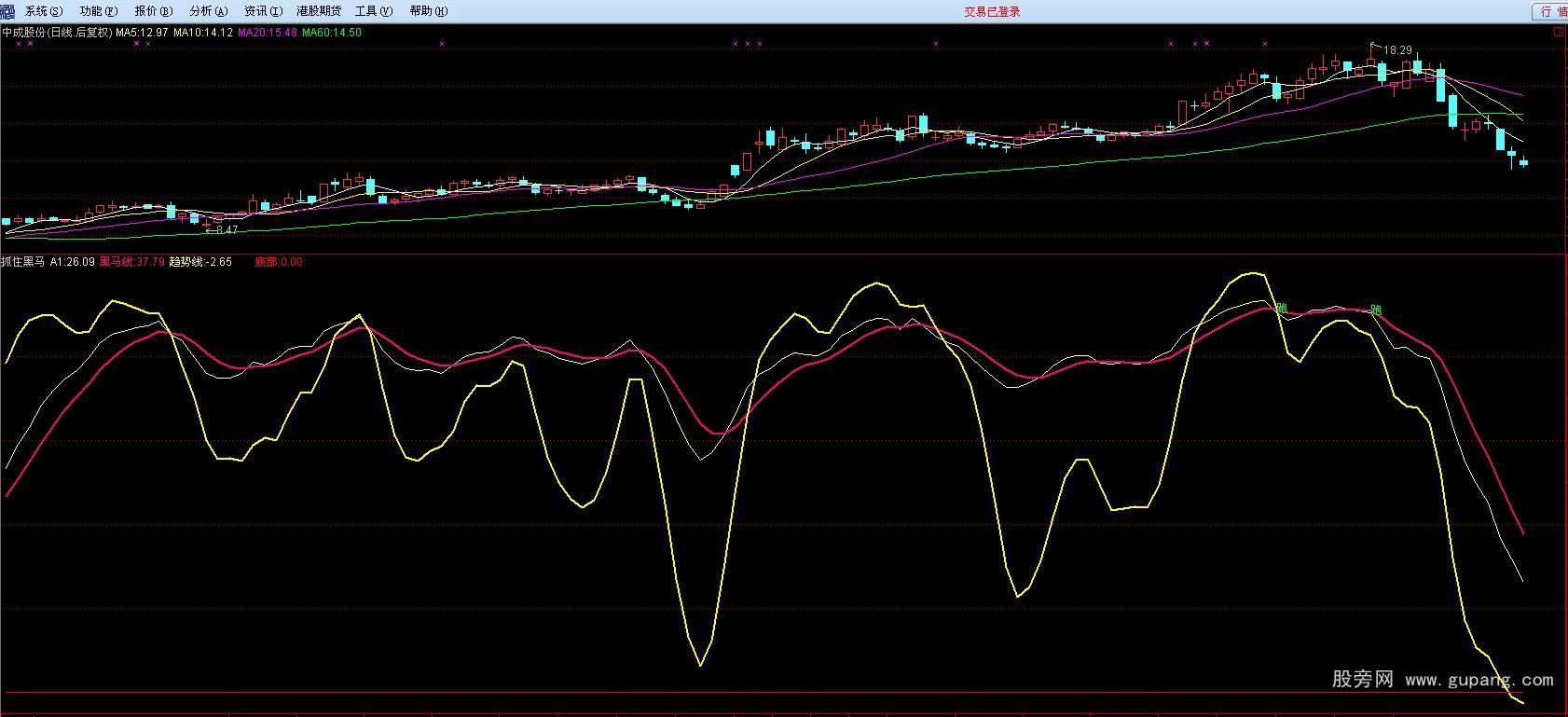Open the 帮助(H) menu

429,11
